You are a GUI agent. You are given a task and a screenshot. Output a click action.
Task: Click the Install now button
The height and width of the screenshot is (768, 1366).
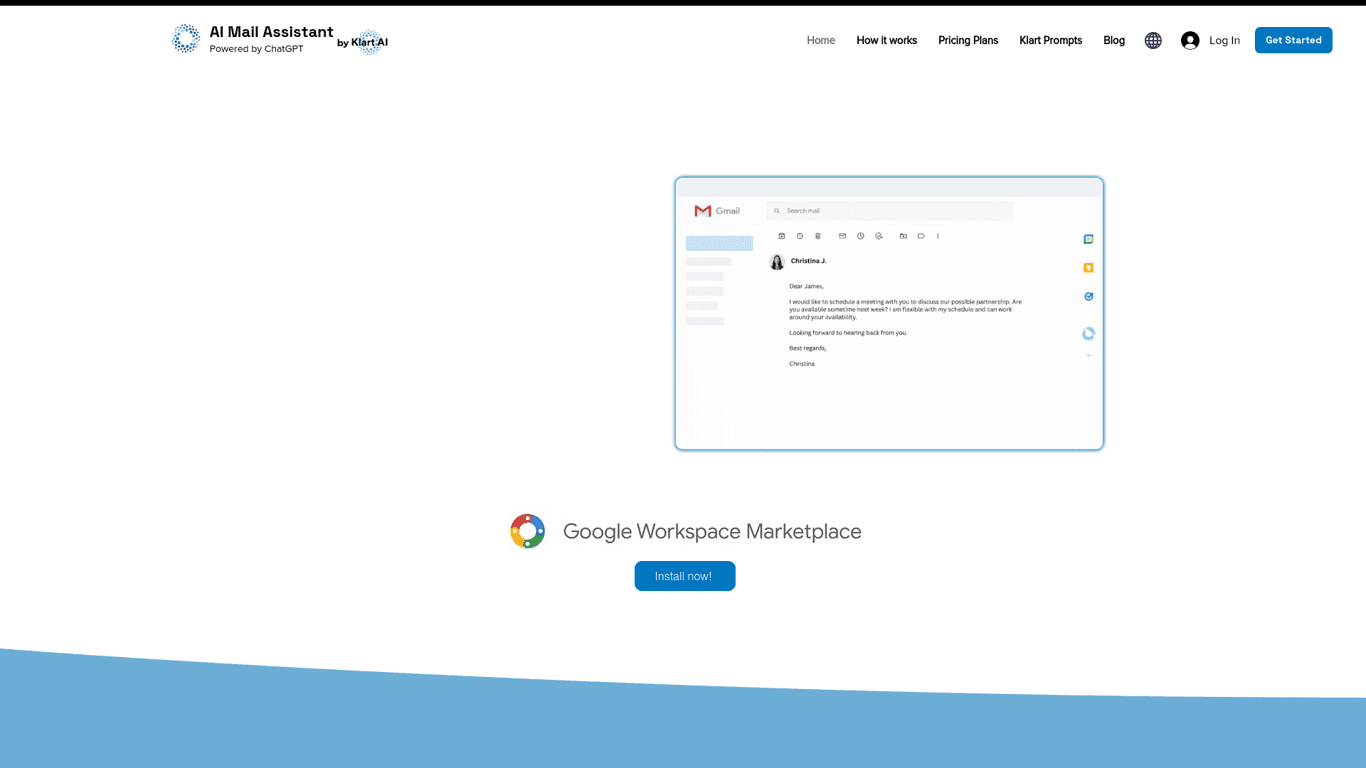tap(684, 576)
